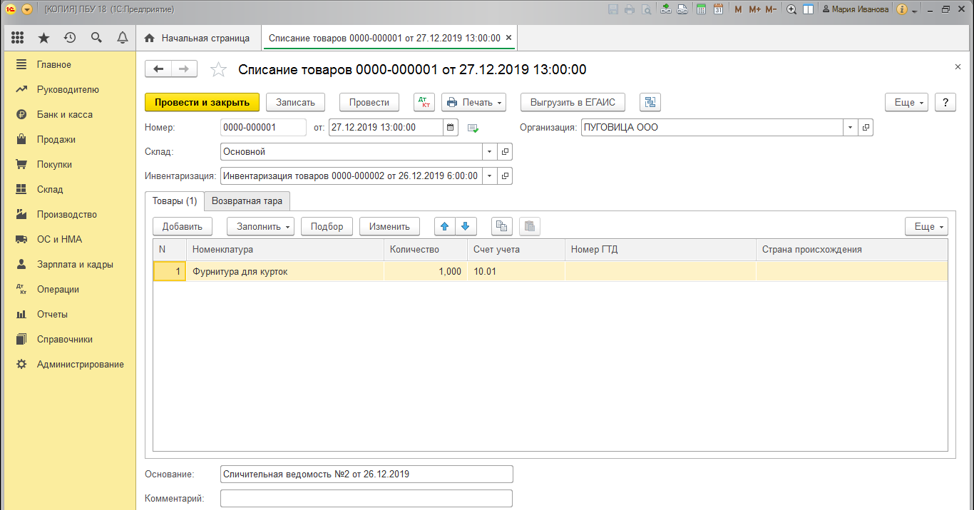The width and height of the screenshot is (974, 510).
Task: Click into the Комментарий input field
Action: [366, 498]
